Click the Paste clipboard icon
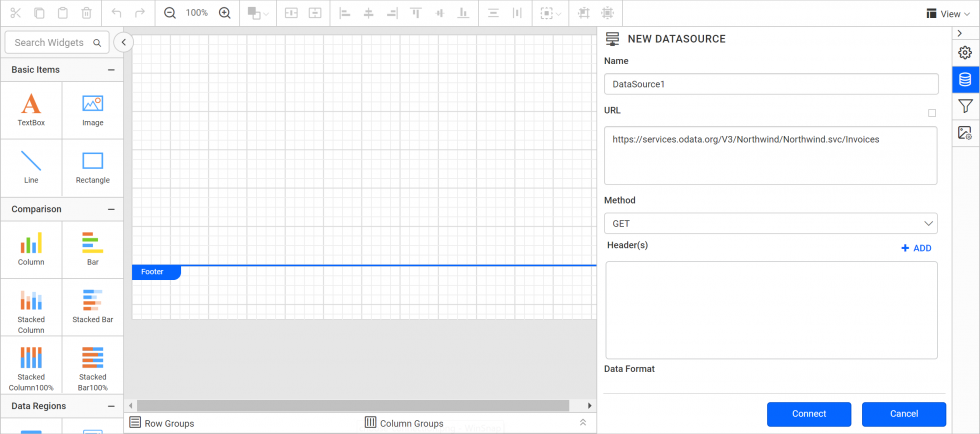Screen dimensions: 980x434 point(63,13)
